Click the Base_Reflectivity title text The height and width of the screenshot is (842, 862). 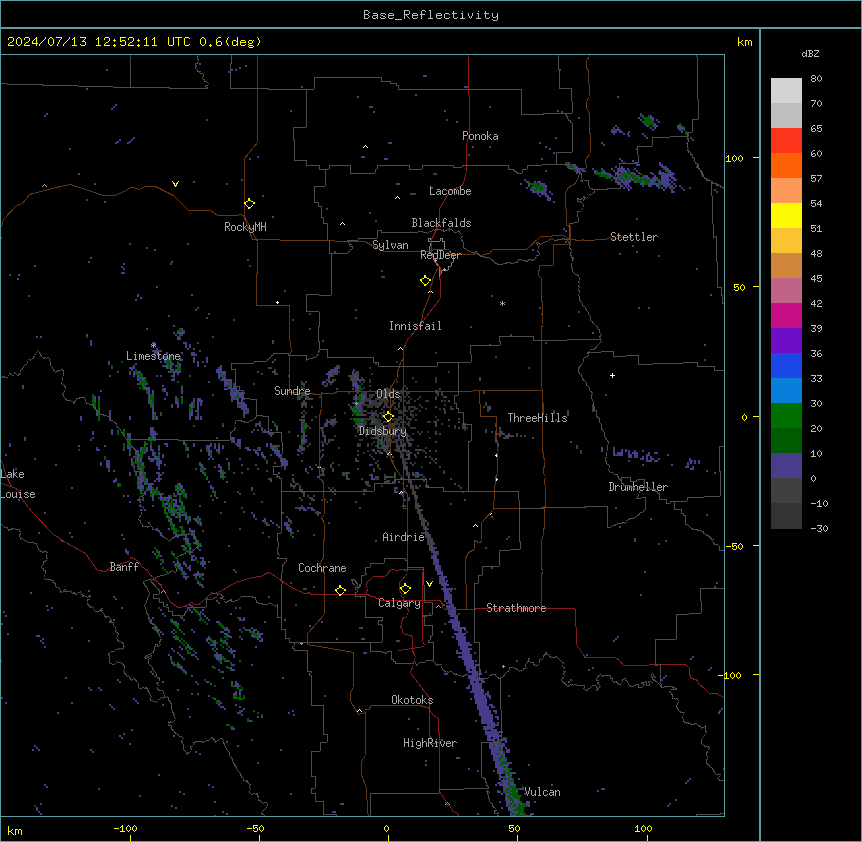click(431, 15)
